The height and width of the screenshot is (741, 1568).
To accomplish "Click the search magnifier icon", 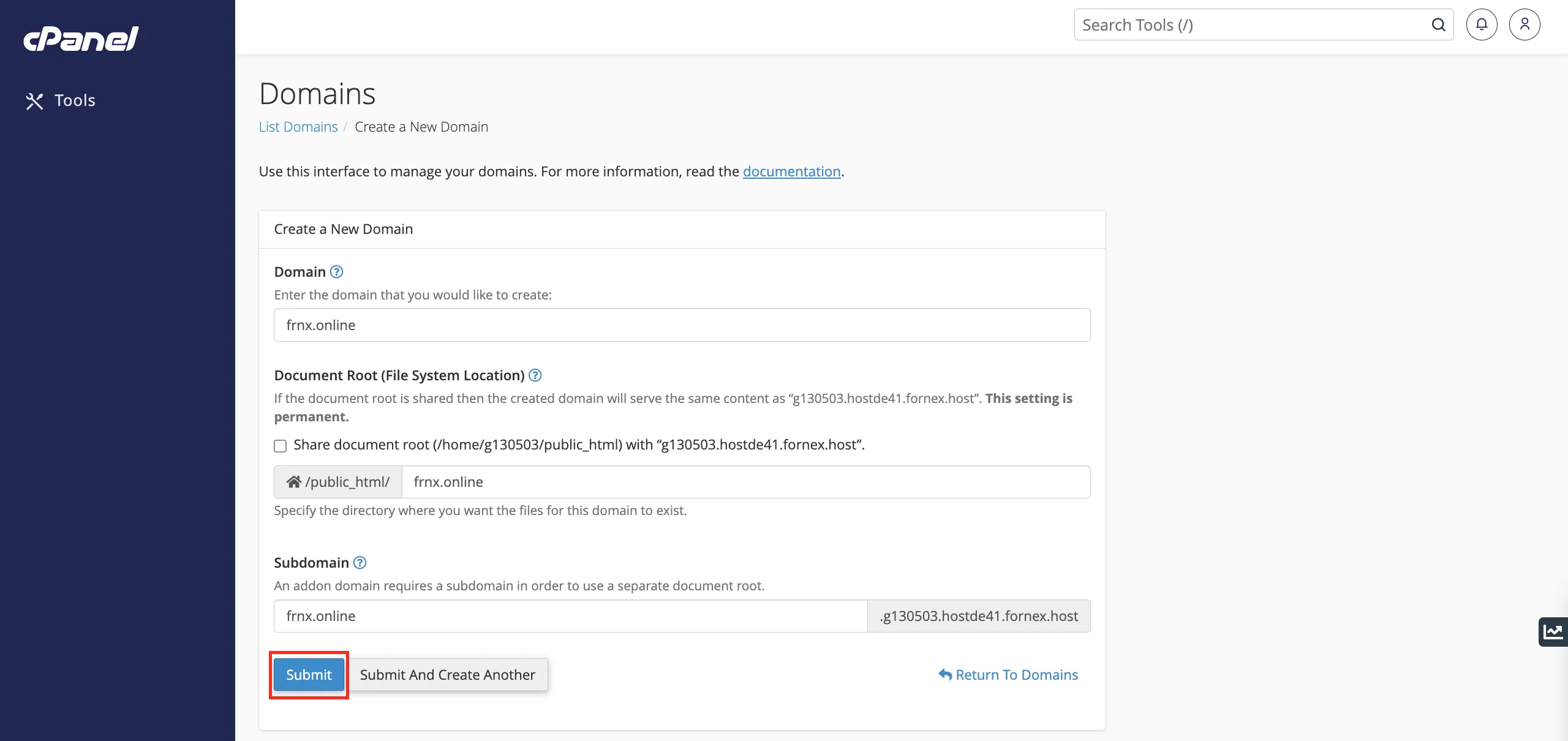I will coord(1438,25).
